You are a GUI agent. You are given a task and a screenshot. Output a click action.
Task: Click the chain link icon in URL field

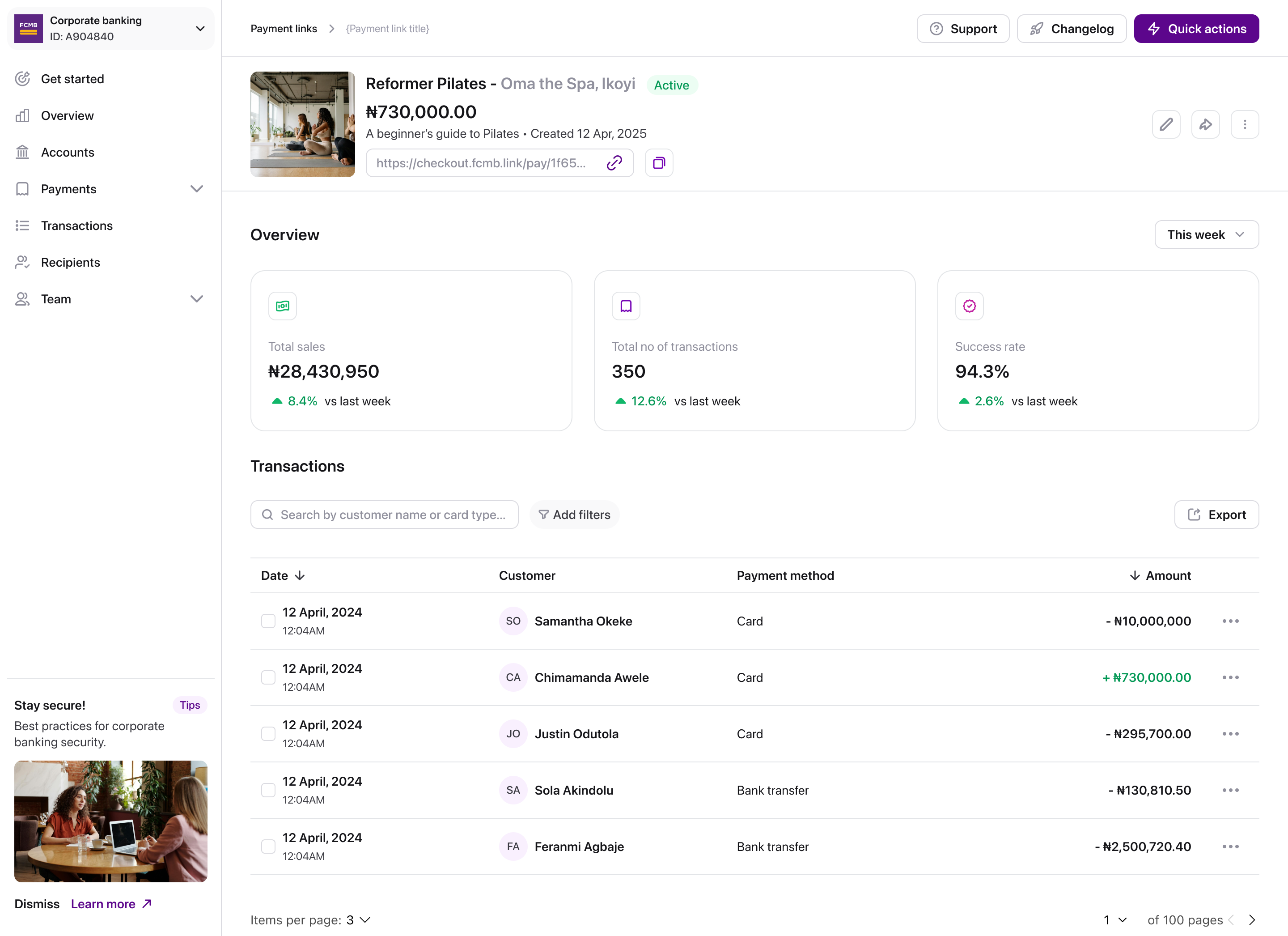tap(614, 163)
